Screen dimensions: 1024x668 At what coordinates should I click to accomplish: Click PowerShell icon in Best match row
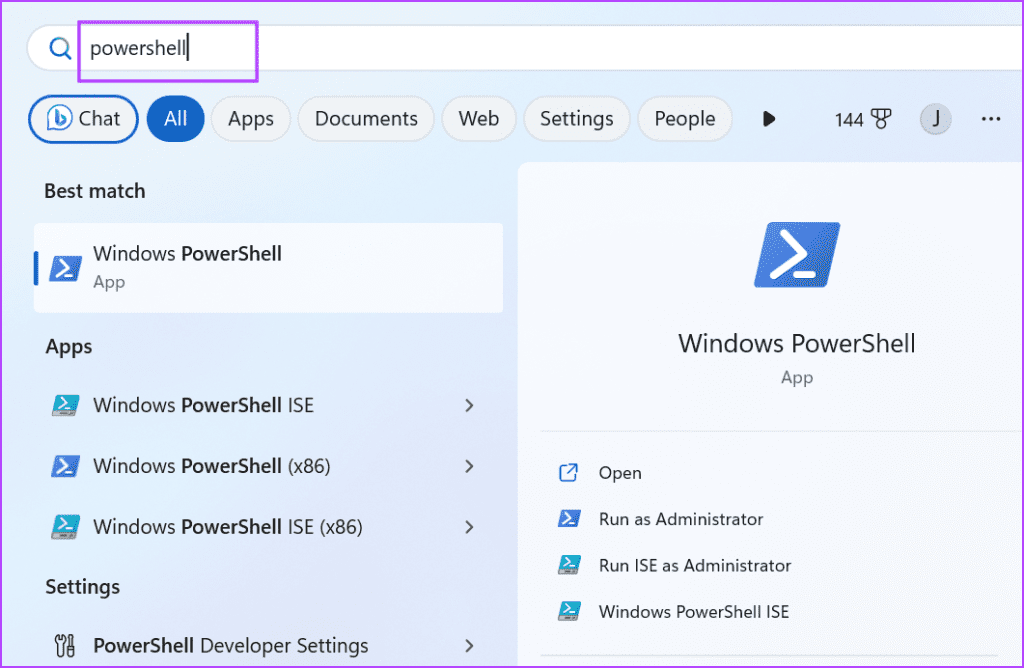point(65,268)
